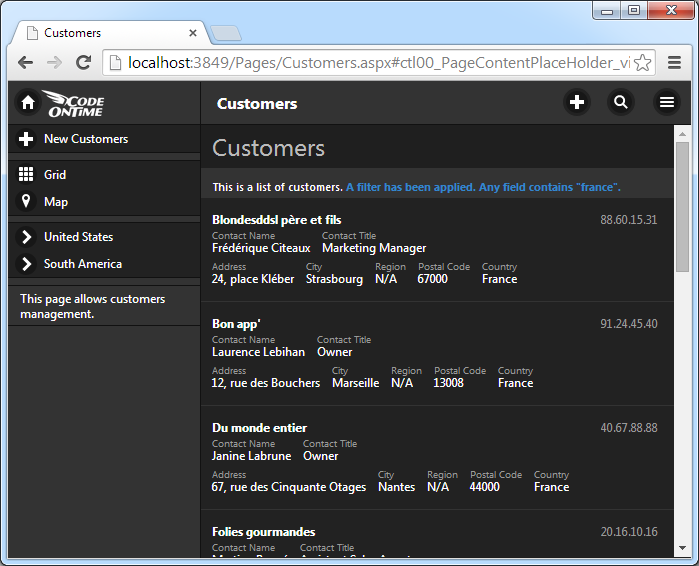This screenshot has width=699, height=566.
Task: Go back using the browser back arrow
Action: 26,63
